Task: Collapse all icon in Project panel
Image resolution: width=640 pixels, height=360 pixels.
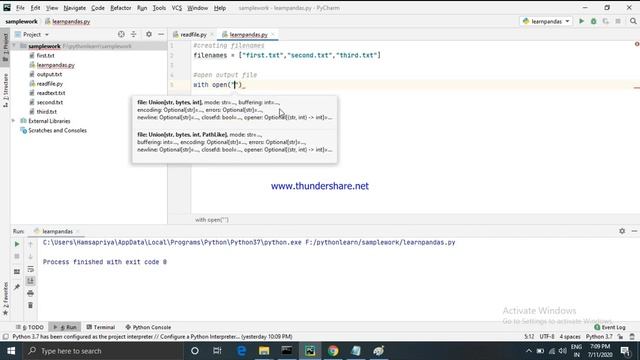Action: click(x=133, y=34)
